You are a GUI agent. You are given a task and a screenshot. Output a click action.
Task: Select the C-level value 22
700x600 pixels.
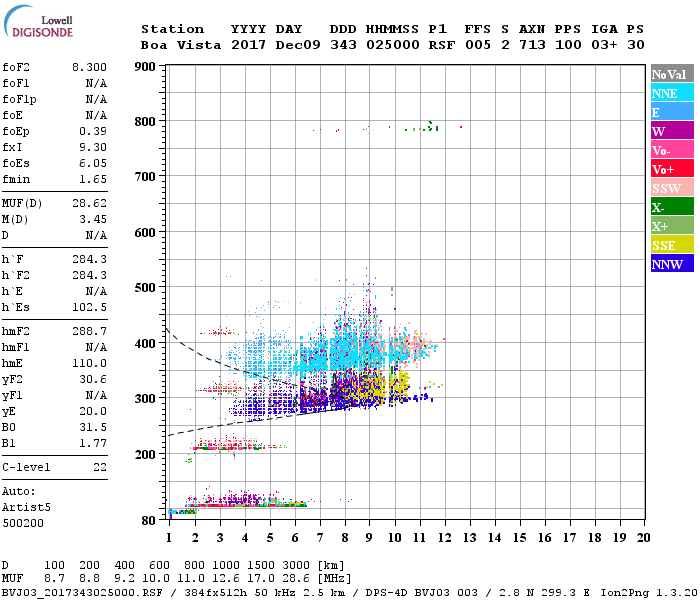100,467
